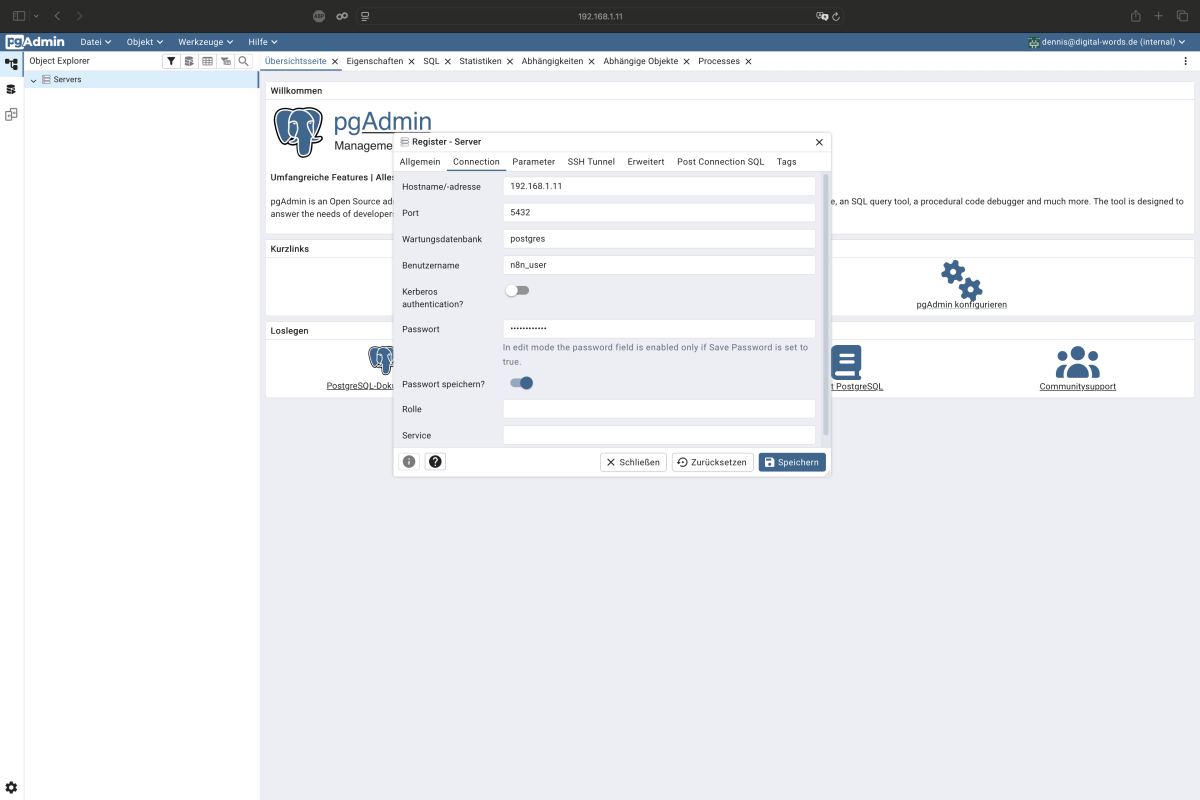
Task: Open the Query Tool Workspace sidebar icon
Action: [11, 89]
